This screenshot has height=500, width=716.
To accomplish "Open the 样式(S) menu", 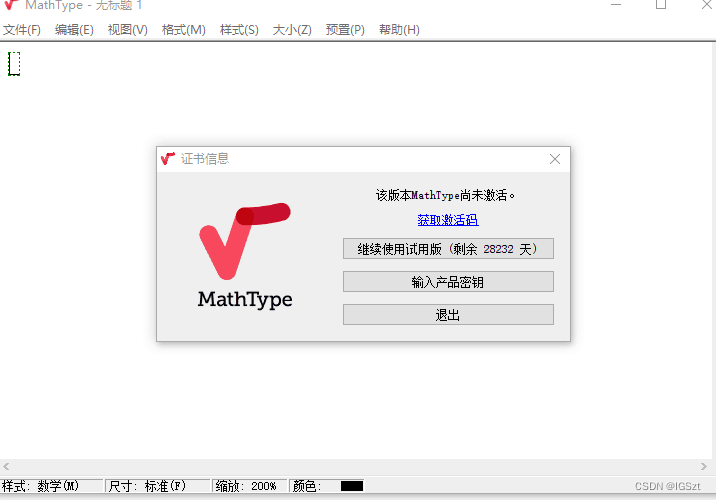I will [239, 30].
